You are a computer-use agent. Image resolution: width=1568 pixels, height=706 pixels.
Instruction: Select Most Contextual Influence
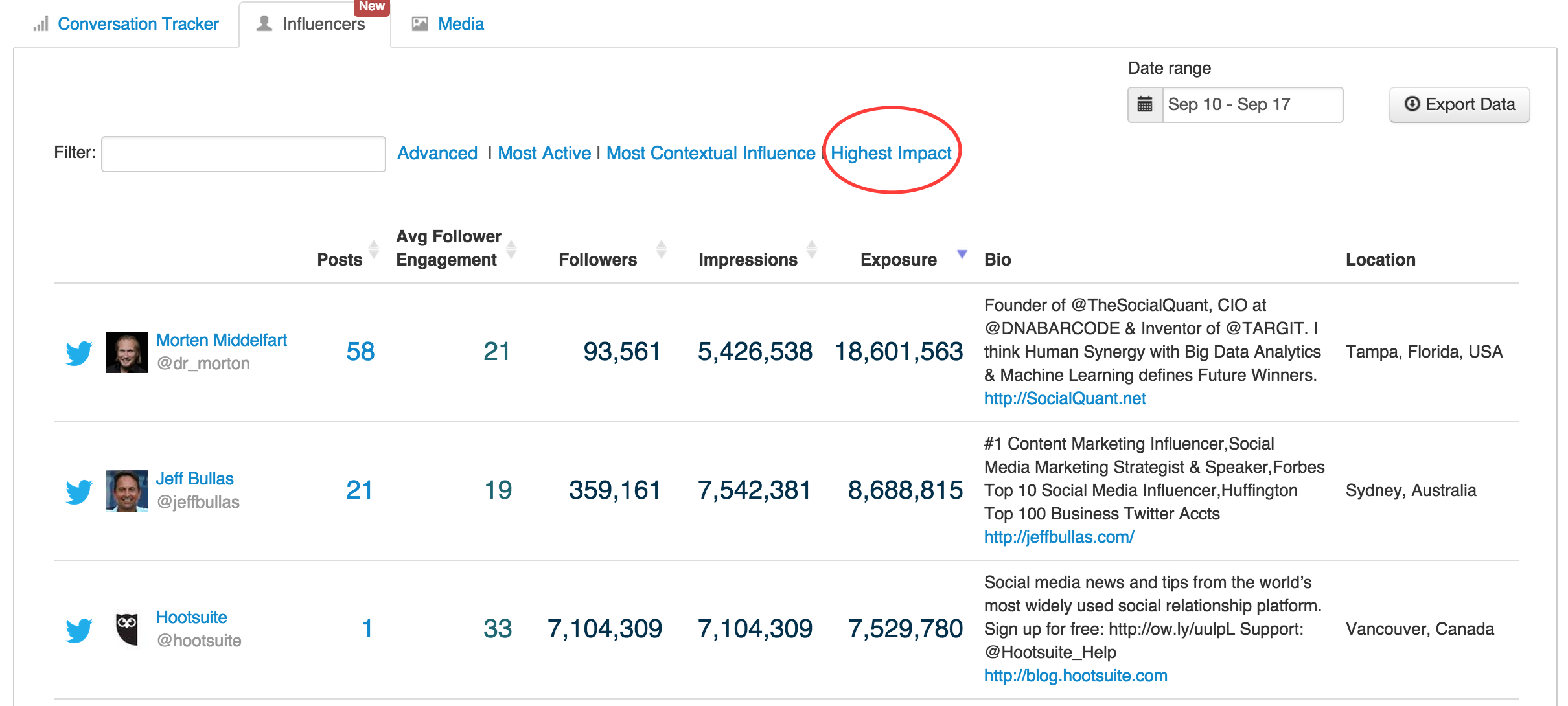tap(711, 153)
